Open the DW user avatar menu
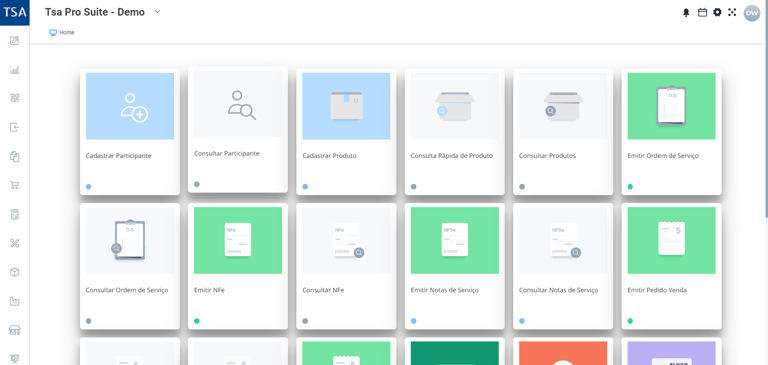Image resolution: width=768 pixels, height=365 pixels. [x=752, y=13]
